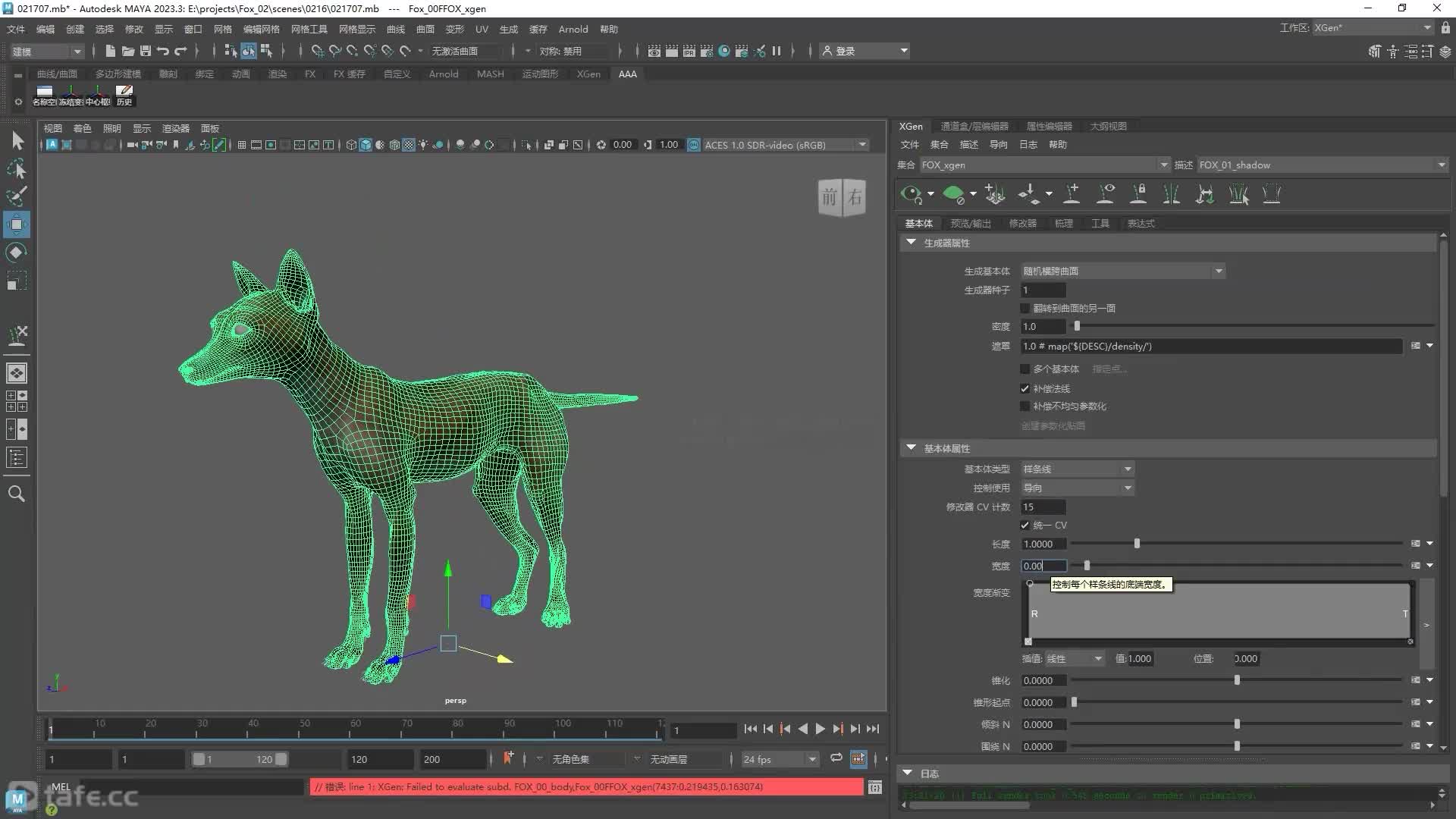
Task: Open the workspace XGen dropdown
Action: click(x=1373, y=28)
